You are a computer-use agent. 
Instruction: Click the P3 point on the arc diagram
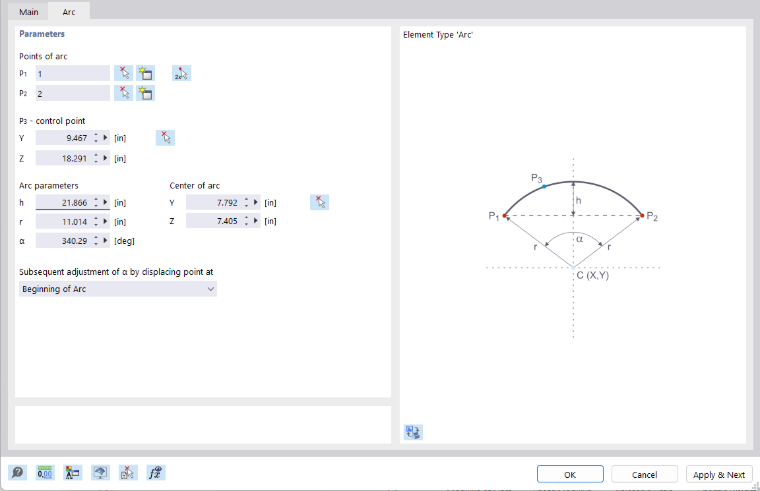[544, 187]
